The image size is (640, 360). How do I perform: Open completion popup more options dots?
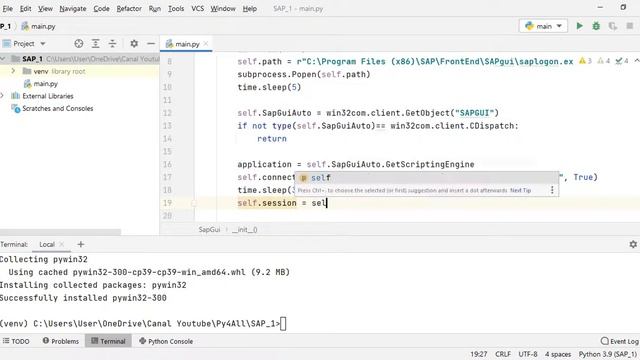[552, 190]
